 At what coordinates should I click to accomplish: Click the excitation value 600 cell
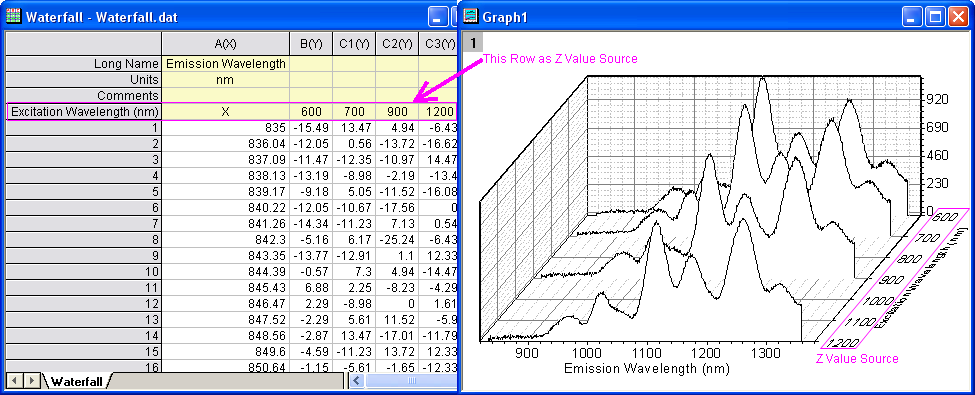tap(311, 111)
